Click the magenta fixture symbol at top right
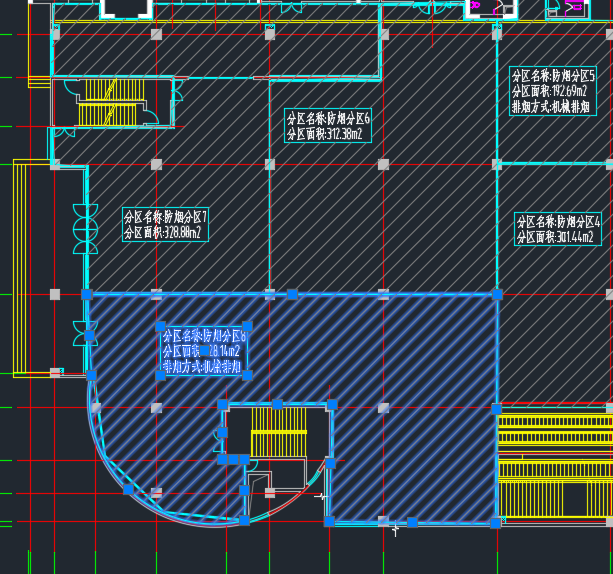Screen dimensions: 613x574 476,6
